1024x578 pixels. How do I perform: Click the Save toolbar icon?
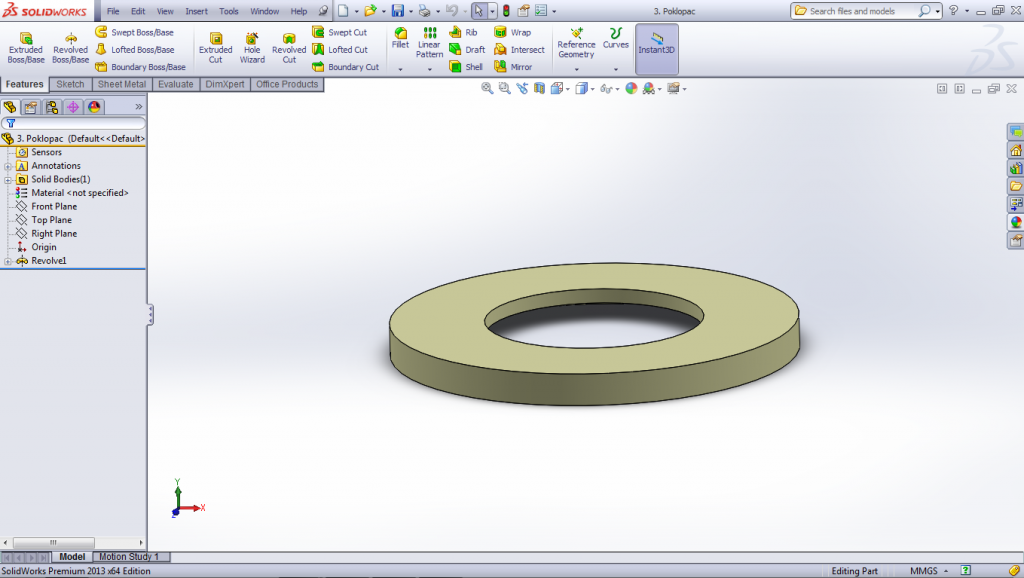tap(398, 10)
